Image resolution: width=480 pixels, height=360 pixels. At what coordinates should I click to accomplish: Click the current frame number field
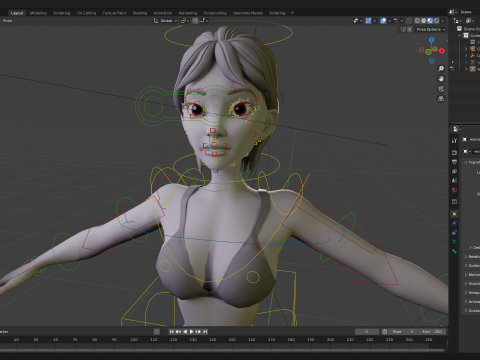[367, 332]
